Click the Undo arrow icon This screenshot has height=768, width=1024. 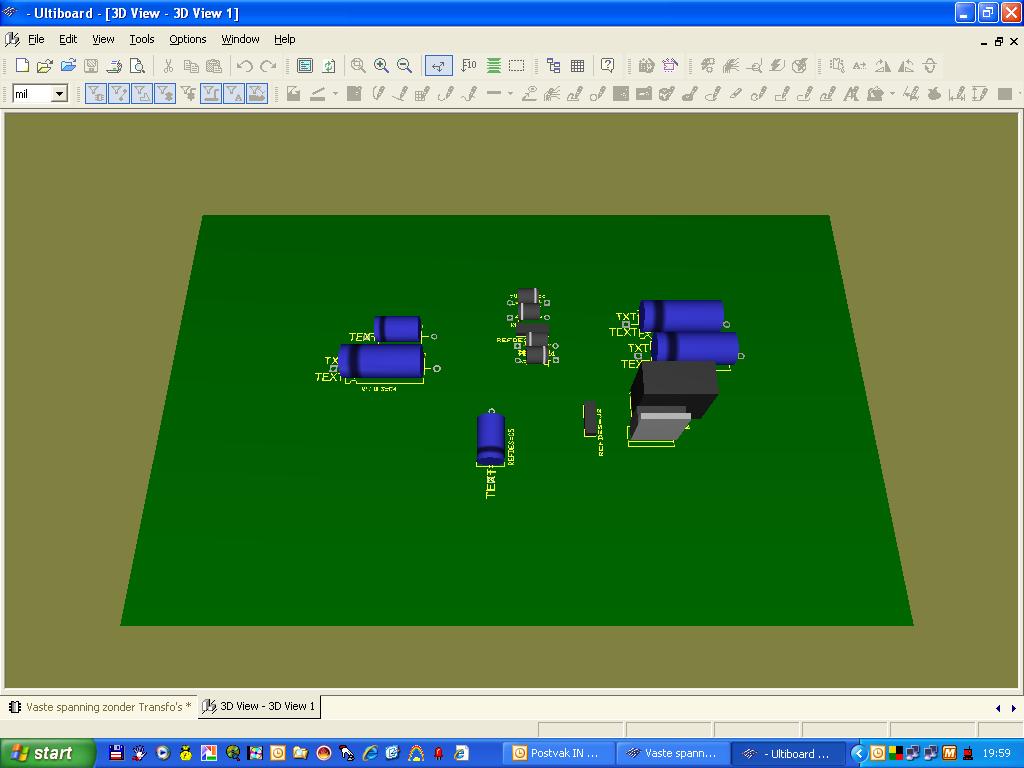coord(244,66)
